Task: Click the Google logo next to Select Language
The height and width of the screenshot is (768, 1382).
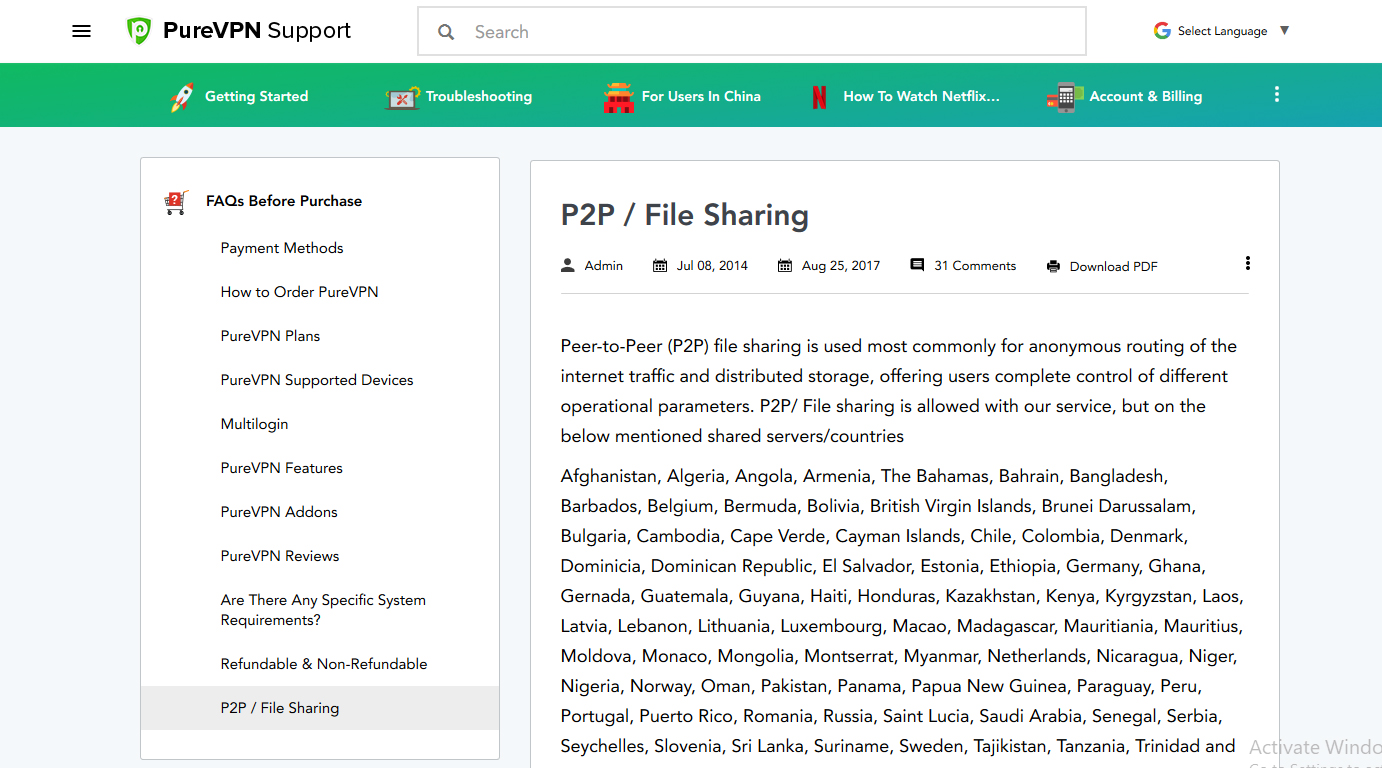Action: click(1162, 31)
